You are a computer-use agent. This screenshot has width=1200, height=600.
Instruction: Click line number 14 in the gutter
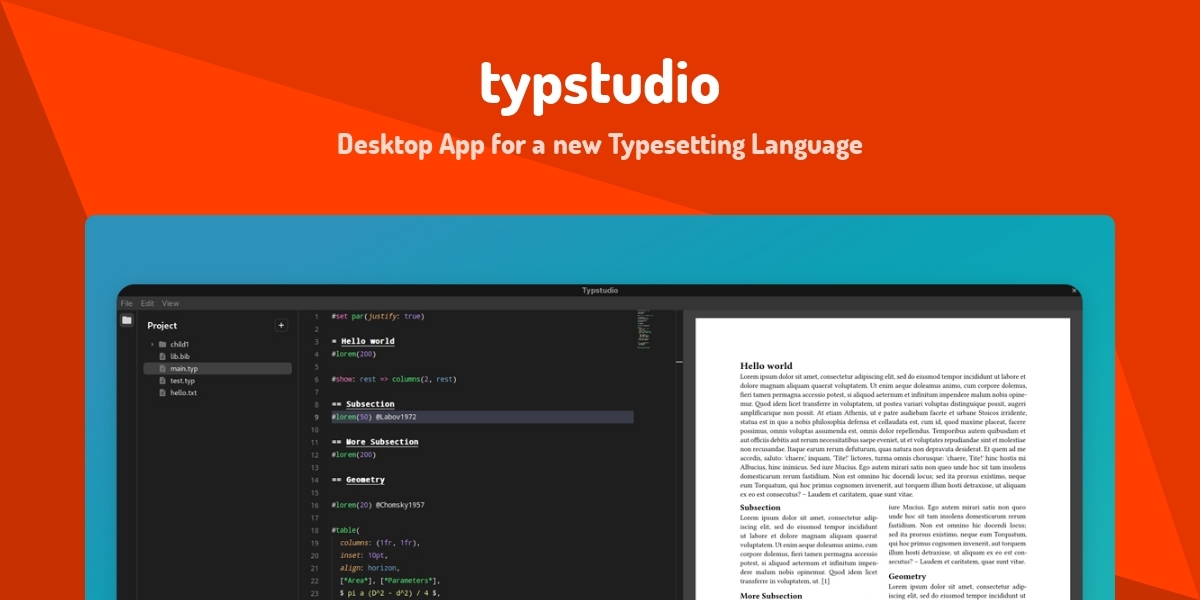pos(314,480)
